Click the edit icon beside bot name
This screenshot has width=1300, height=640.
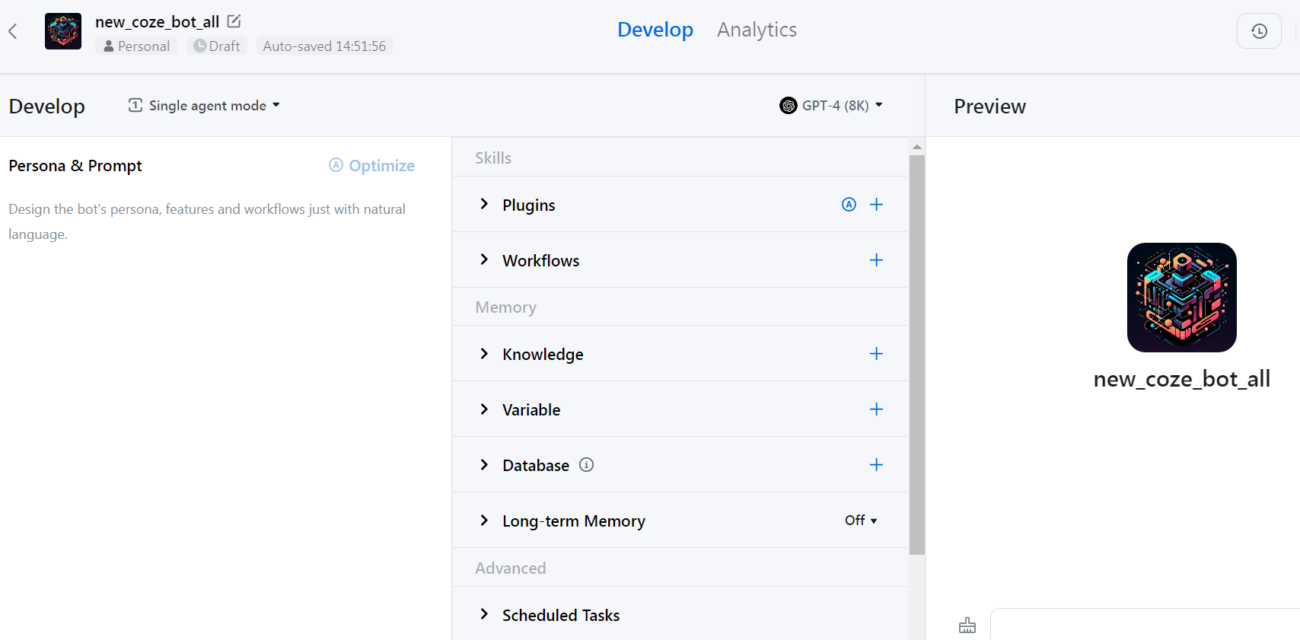(x=234, y=21)
